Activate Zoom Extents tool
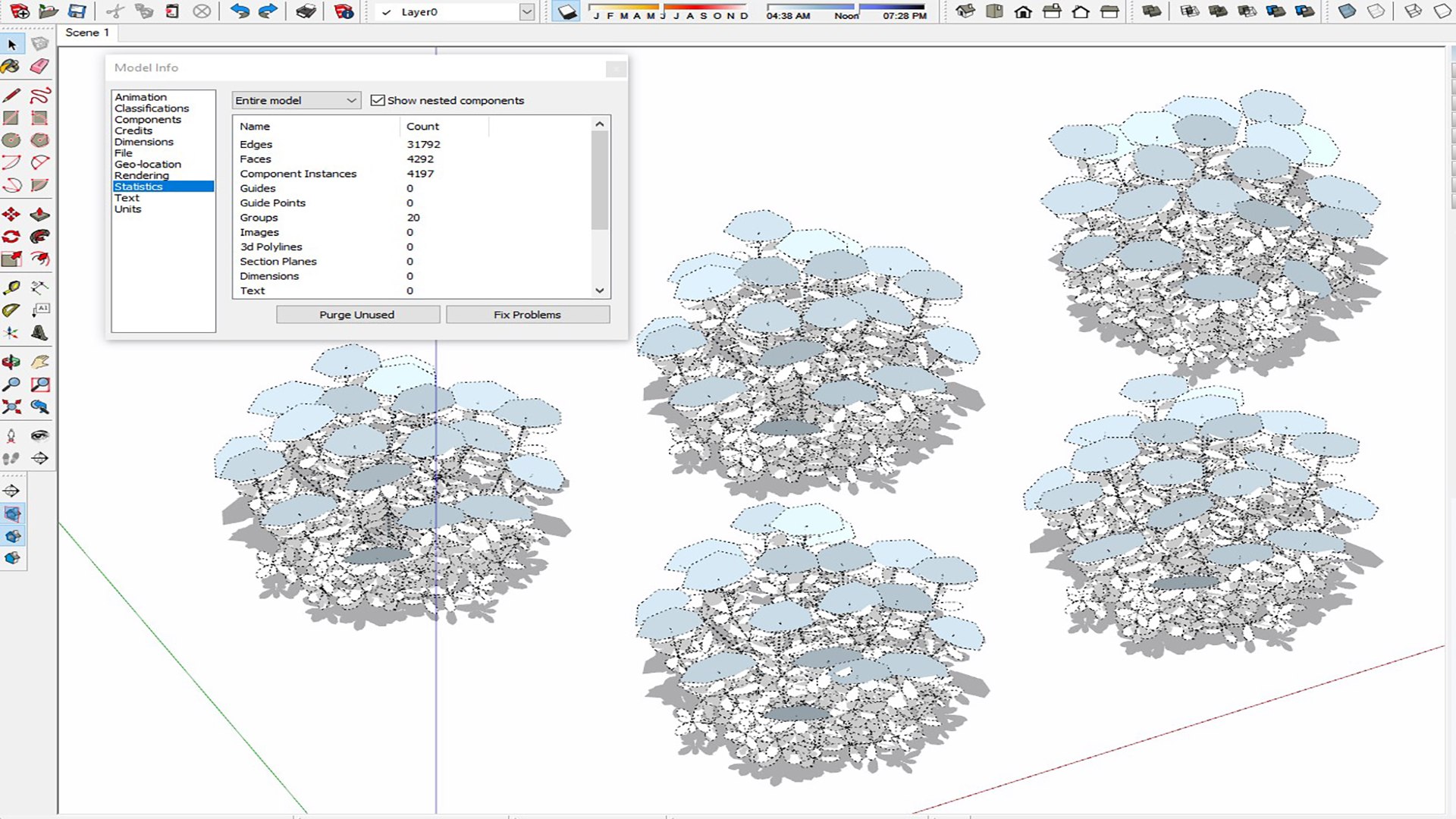 pyautogui.click(x=11, y=406)
